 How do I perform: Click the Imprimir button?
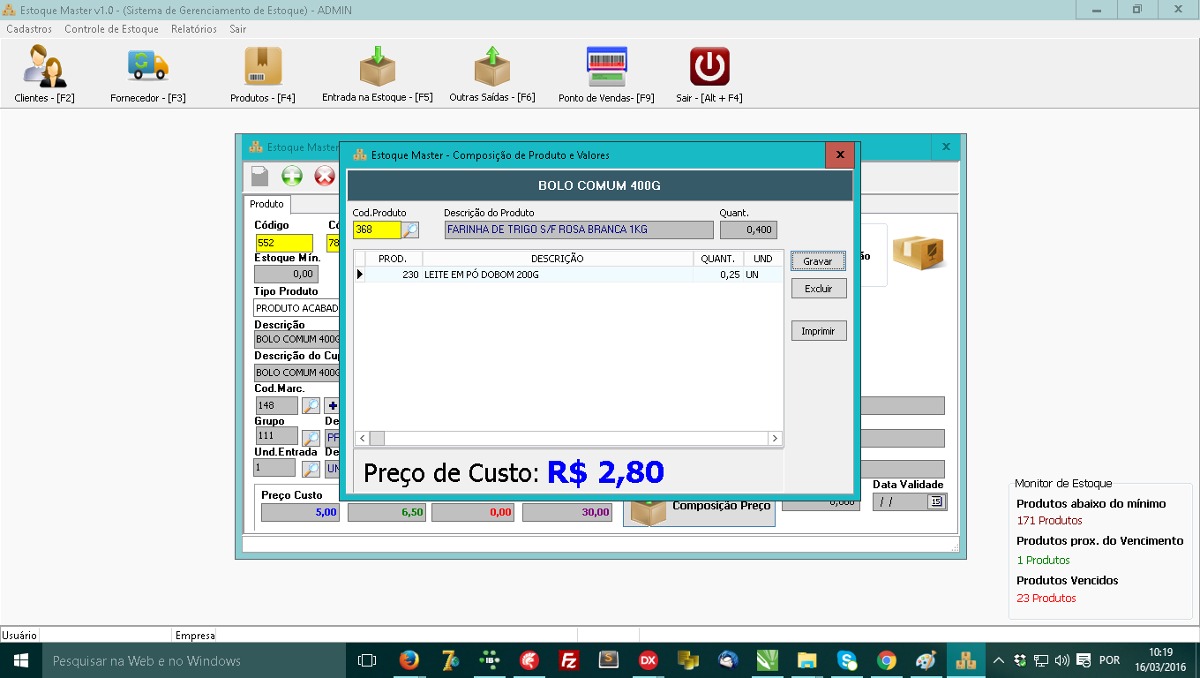point(818,331)
